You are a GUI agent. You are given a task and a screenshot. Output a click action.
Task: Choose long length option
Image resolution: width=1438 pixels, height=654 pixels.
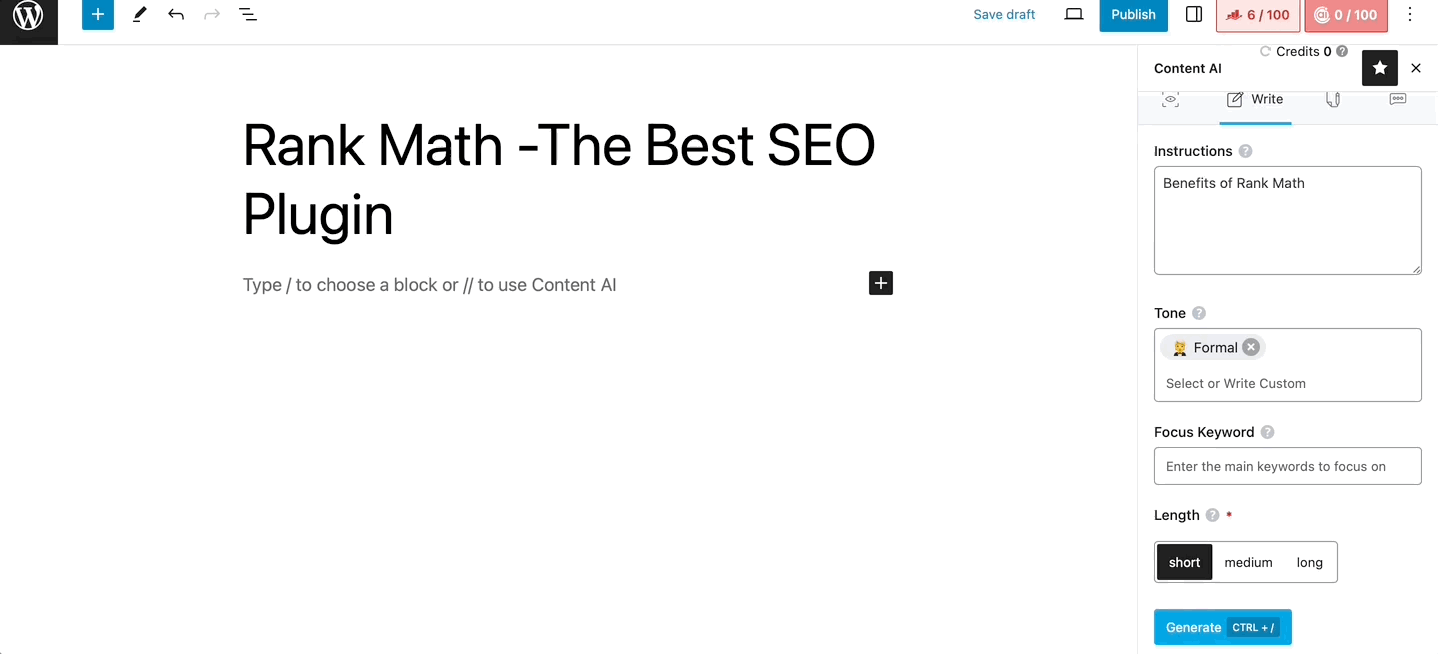tap(1309, 562)
